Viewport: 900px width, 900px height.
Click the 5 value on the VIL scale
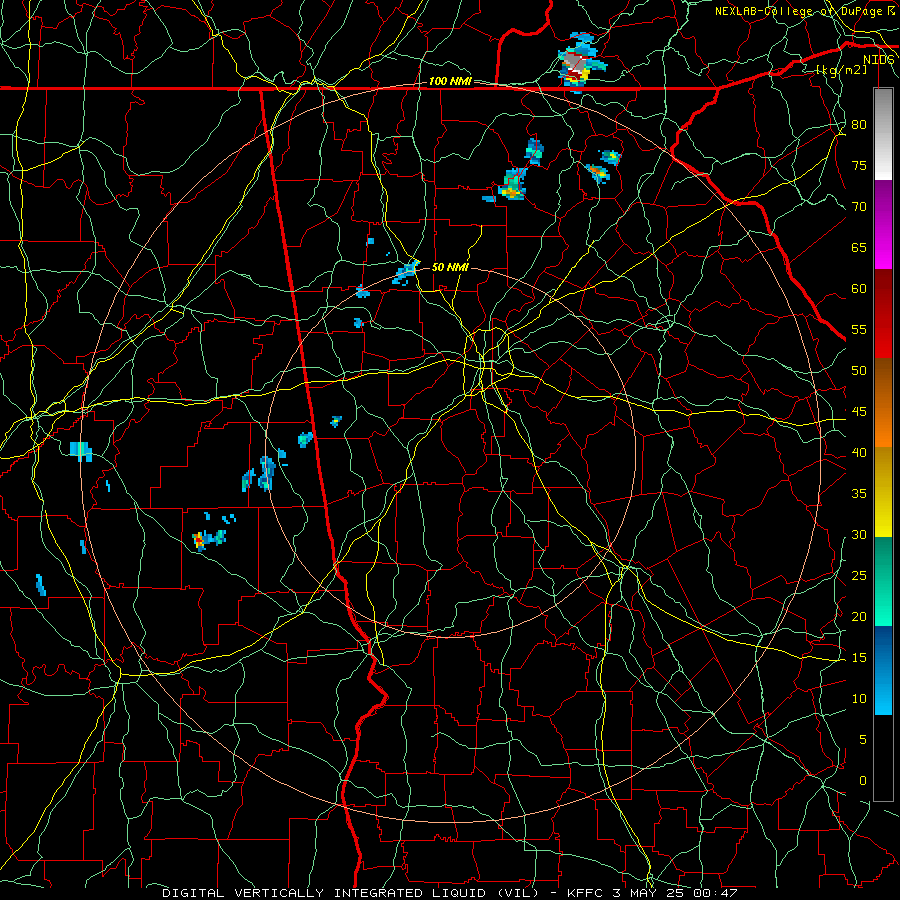863,740
